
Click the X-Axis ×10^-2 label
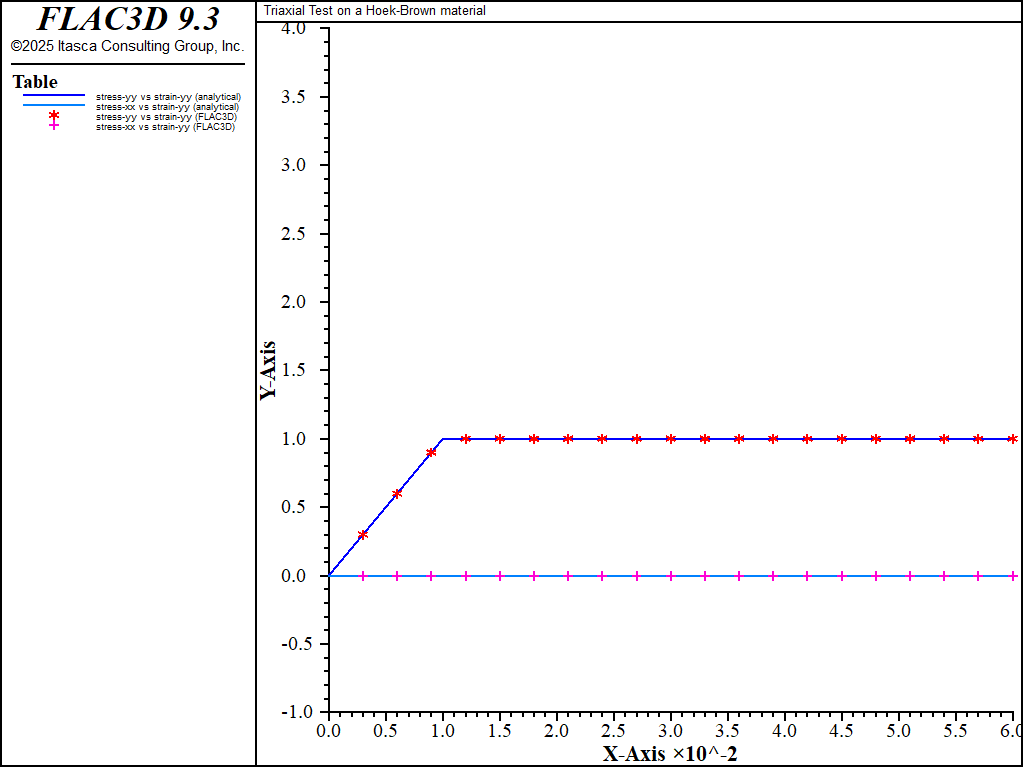pos(670,753)
